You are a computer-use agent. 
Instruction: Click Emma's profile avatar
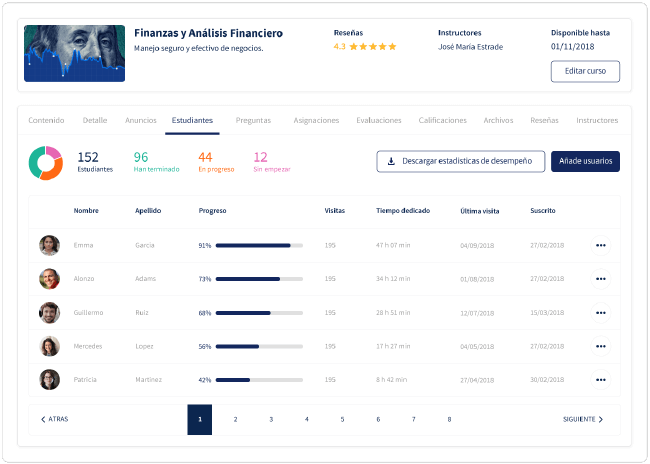(49, 245)
